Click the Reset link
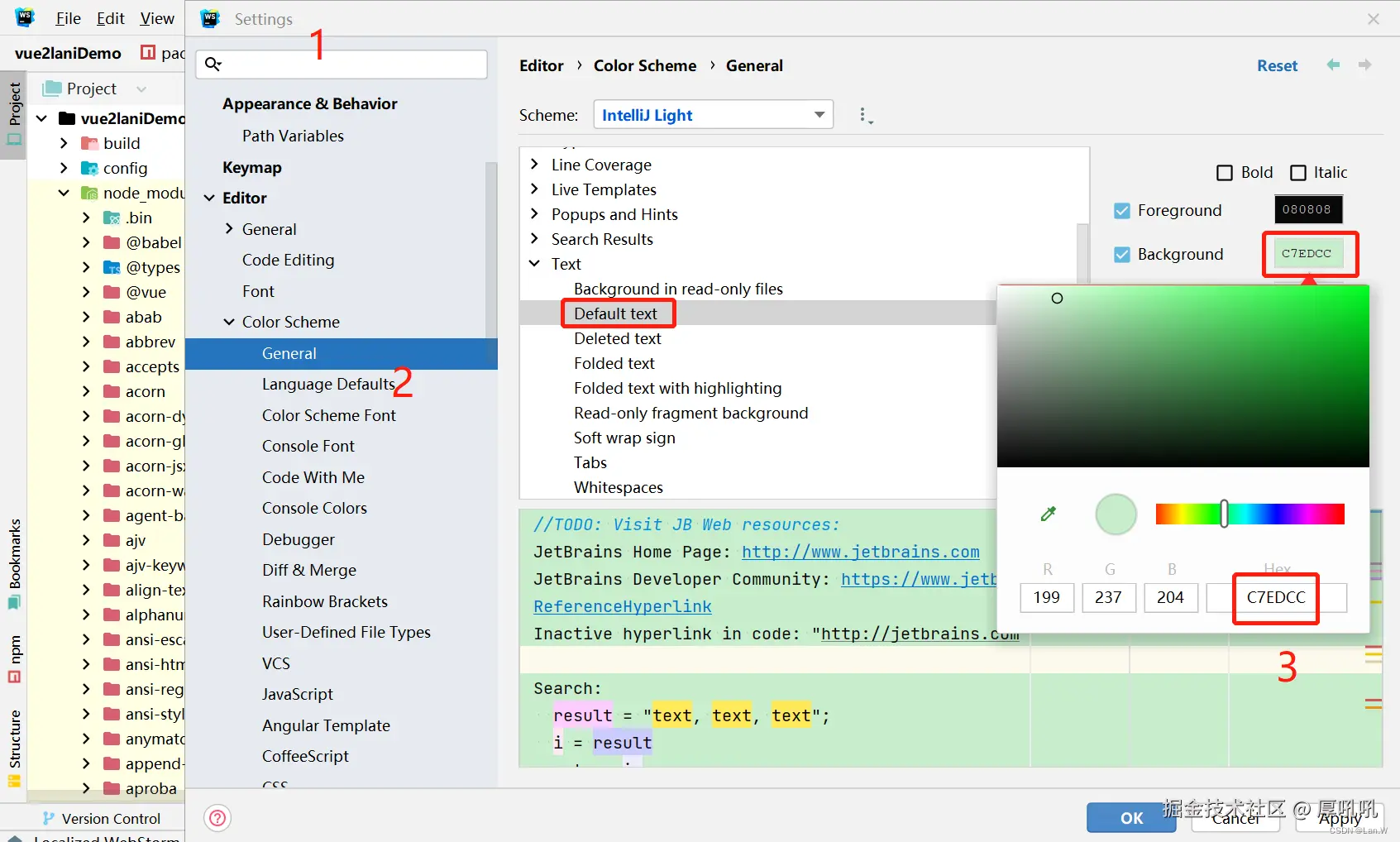1400x842 pixels. click(1277, 65)
